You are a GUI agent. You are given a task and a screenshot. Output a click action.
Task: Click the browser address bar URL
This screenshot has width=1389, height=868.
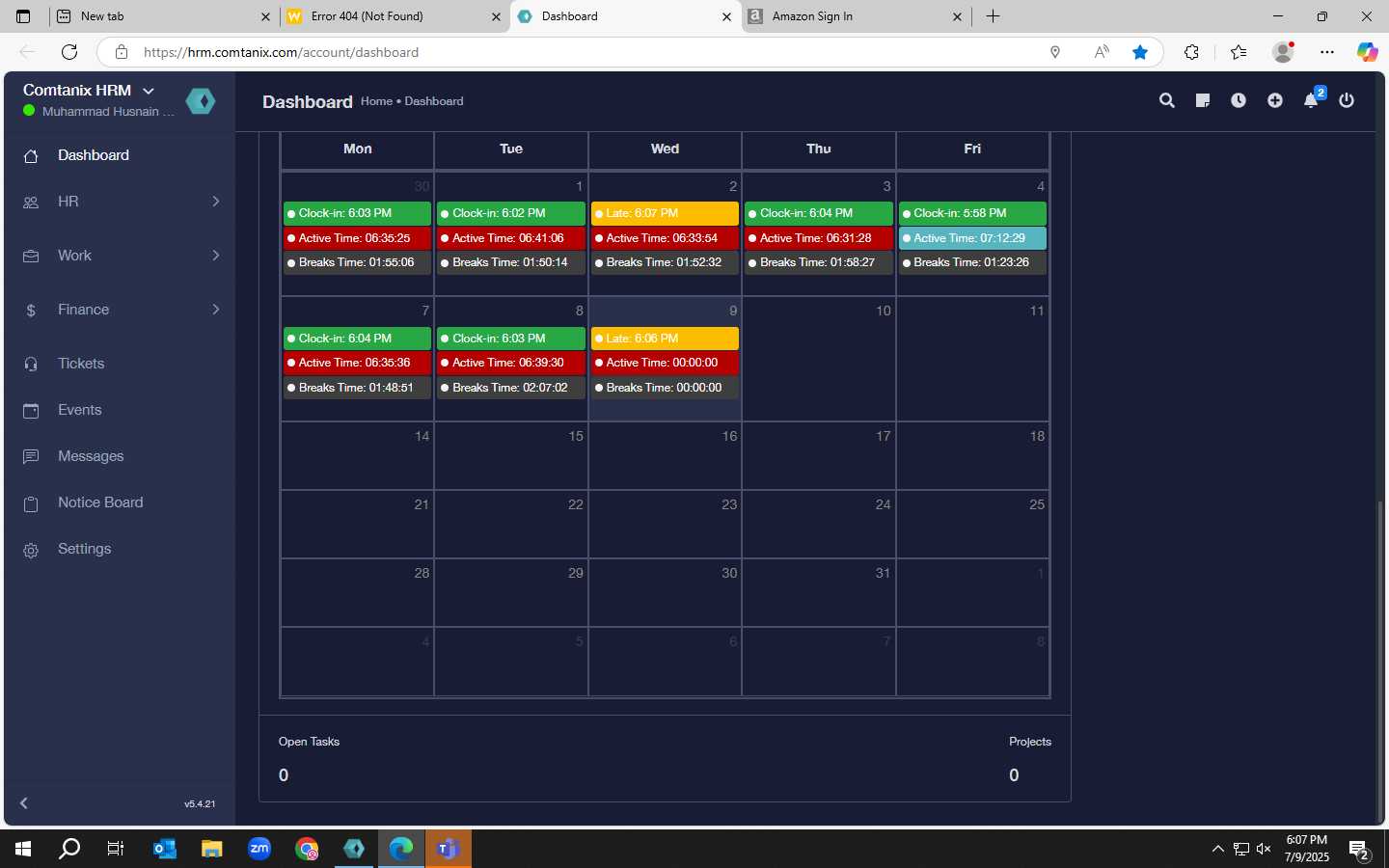tap(281, 52)
